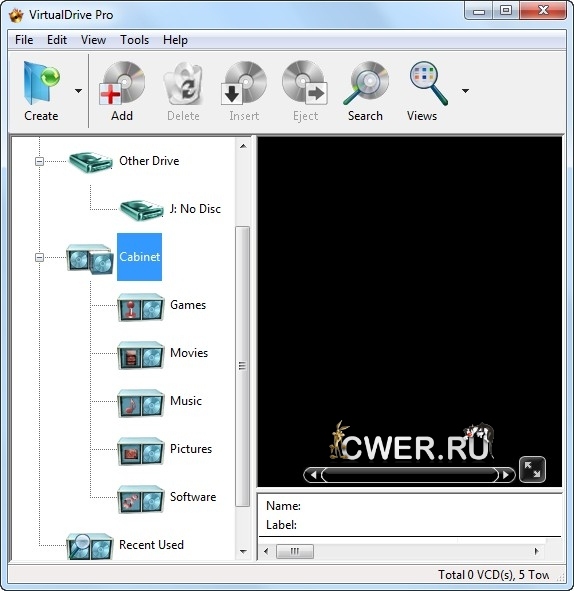The height and width of the screenshot is (591, 574).
Task: Click the Insert disc icon
Action: [244, 83]
